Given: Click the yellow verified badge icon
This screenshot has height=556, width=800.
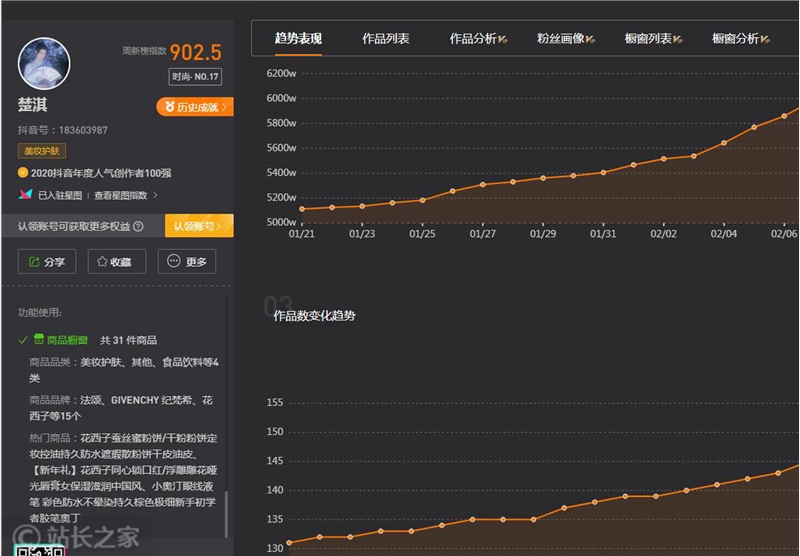Looking at the screenshot, I should click(x=22, y=172).
